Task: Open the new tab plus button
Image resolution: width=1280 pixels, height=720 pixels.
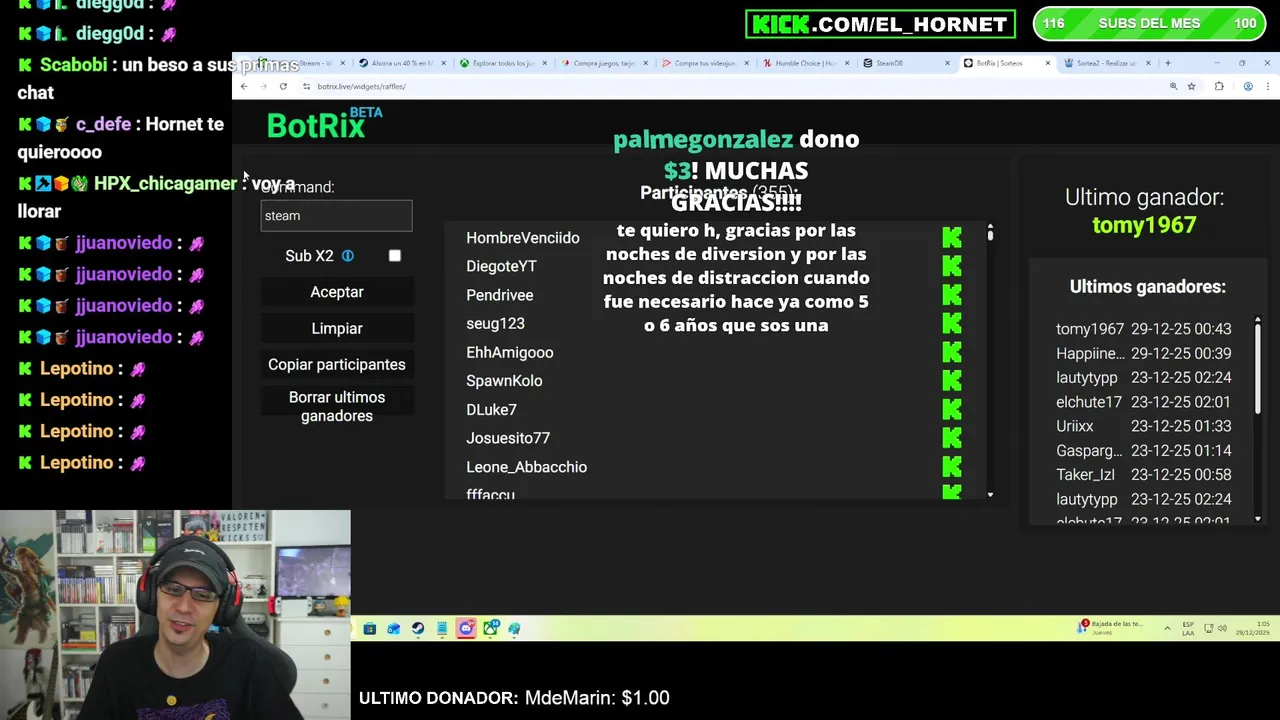Action: pyautogui.click(x=1167, y=63)
